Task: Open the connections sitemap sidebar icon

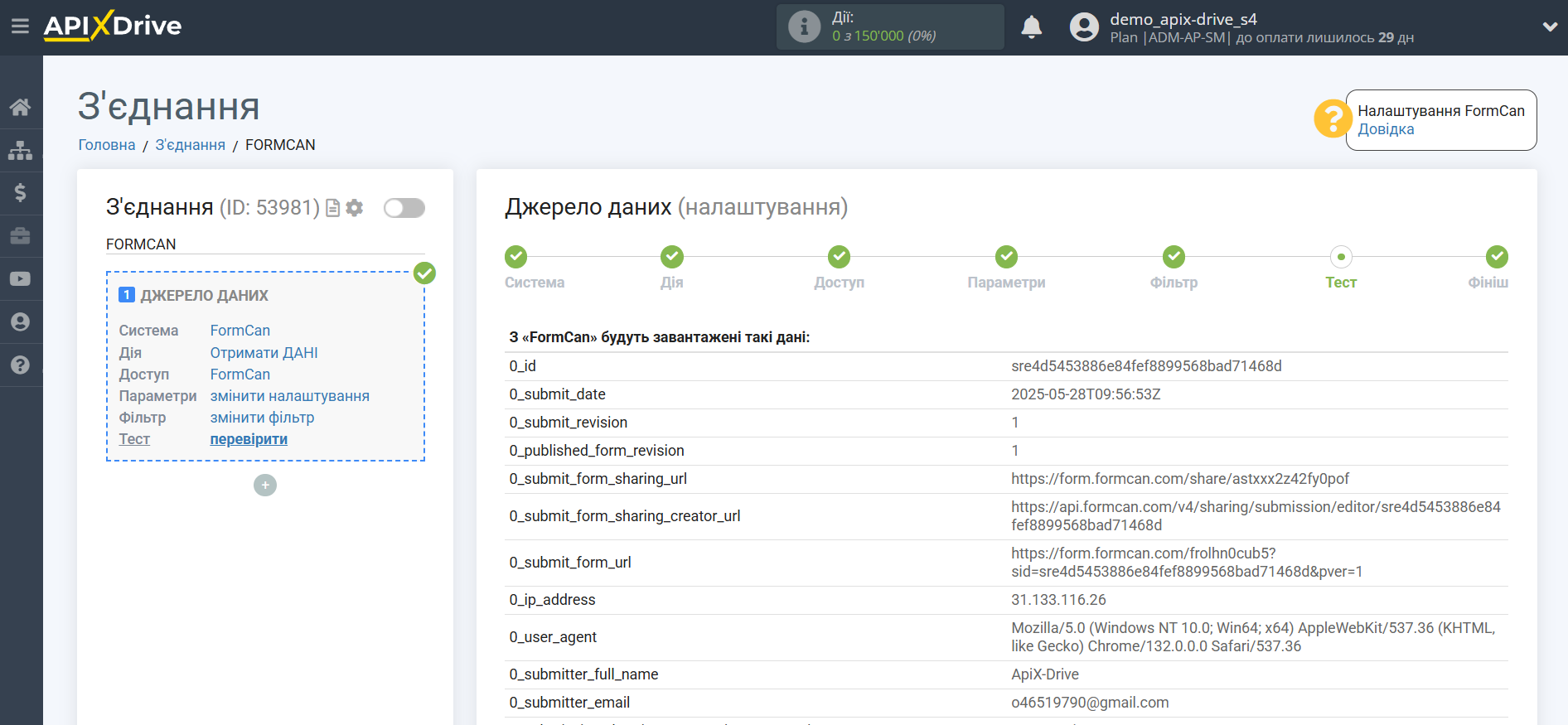Action: 20,150
